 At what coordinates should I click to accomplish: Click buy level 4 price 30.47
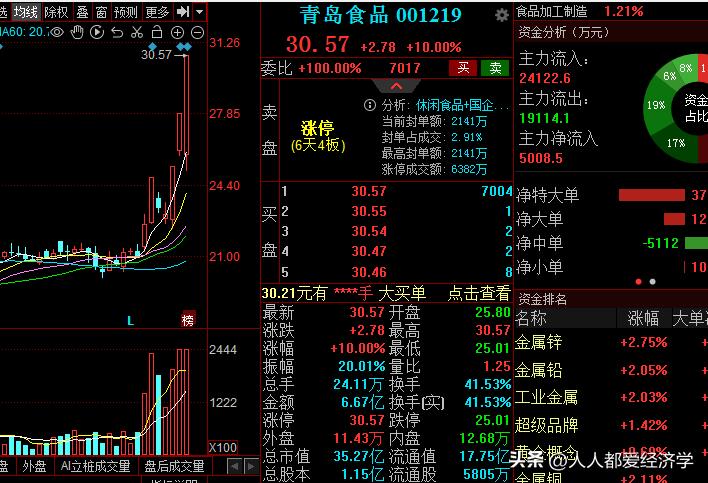pos(369,251)
